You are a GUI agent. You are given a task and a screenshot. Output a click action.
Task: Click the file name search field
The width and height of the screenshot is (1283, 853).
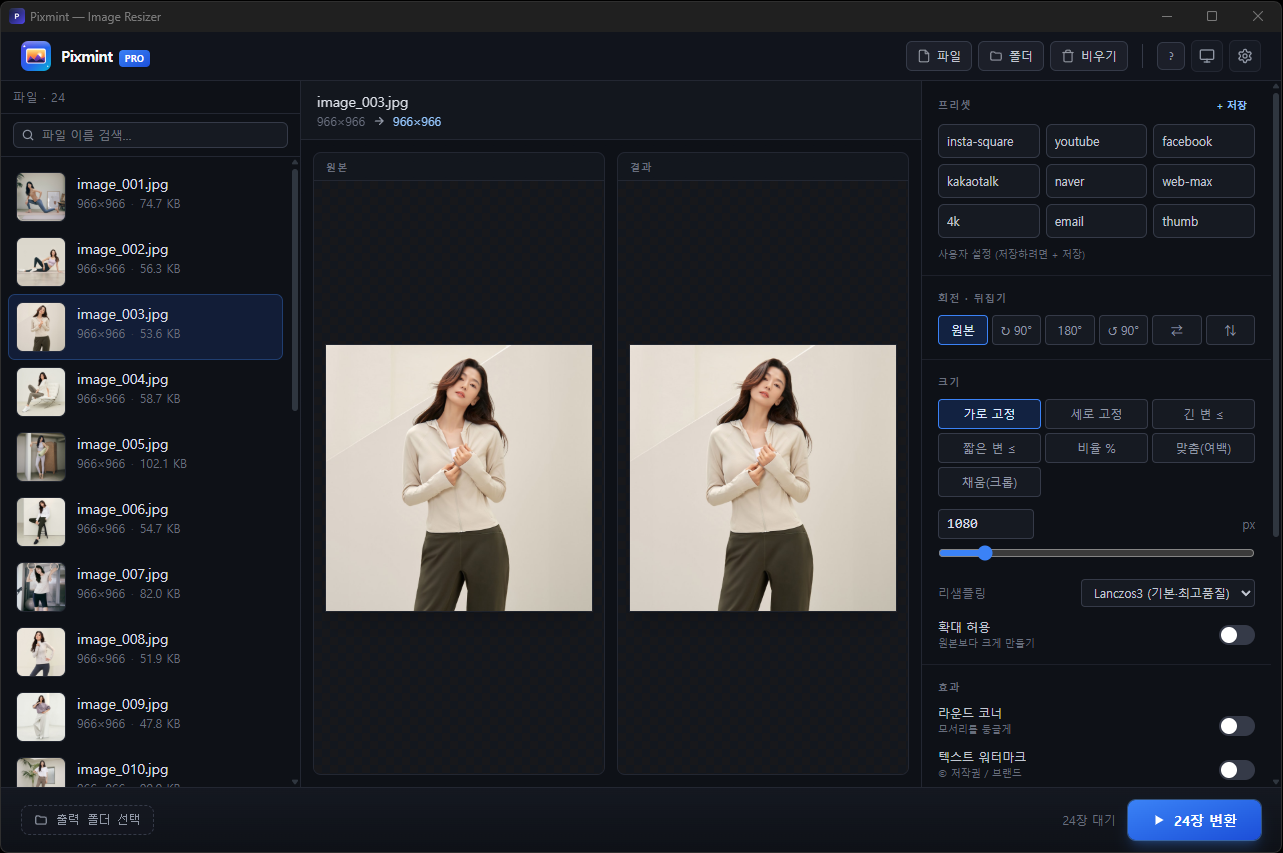click(x=150, y=135)
